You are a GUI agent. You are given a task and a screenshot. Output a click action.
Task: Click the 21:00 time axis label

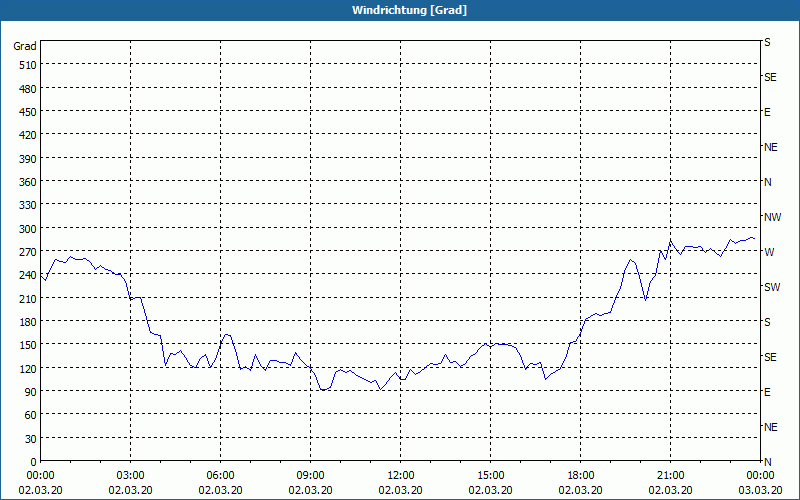click(x=670, y=476)
